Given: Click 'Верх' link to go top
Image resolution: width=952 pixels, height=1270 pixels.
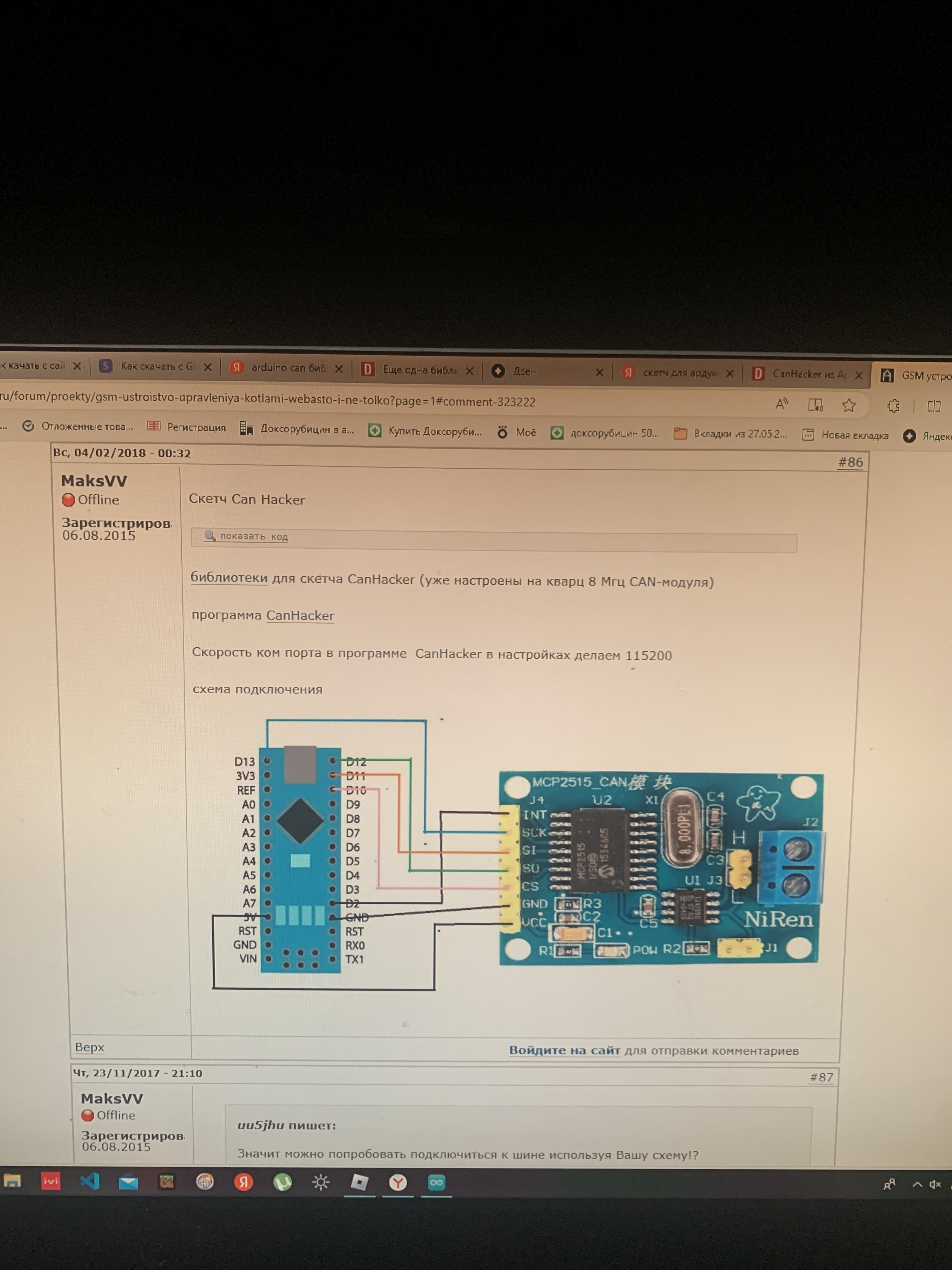Looking at the screenshot, I should 89,1047.
